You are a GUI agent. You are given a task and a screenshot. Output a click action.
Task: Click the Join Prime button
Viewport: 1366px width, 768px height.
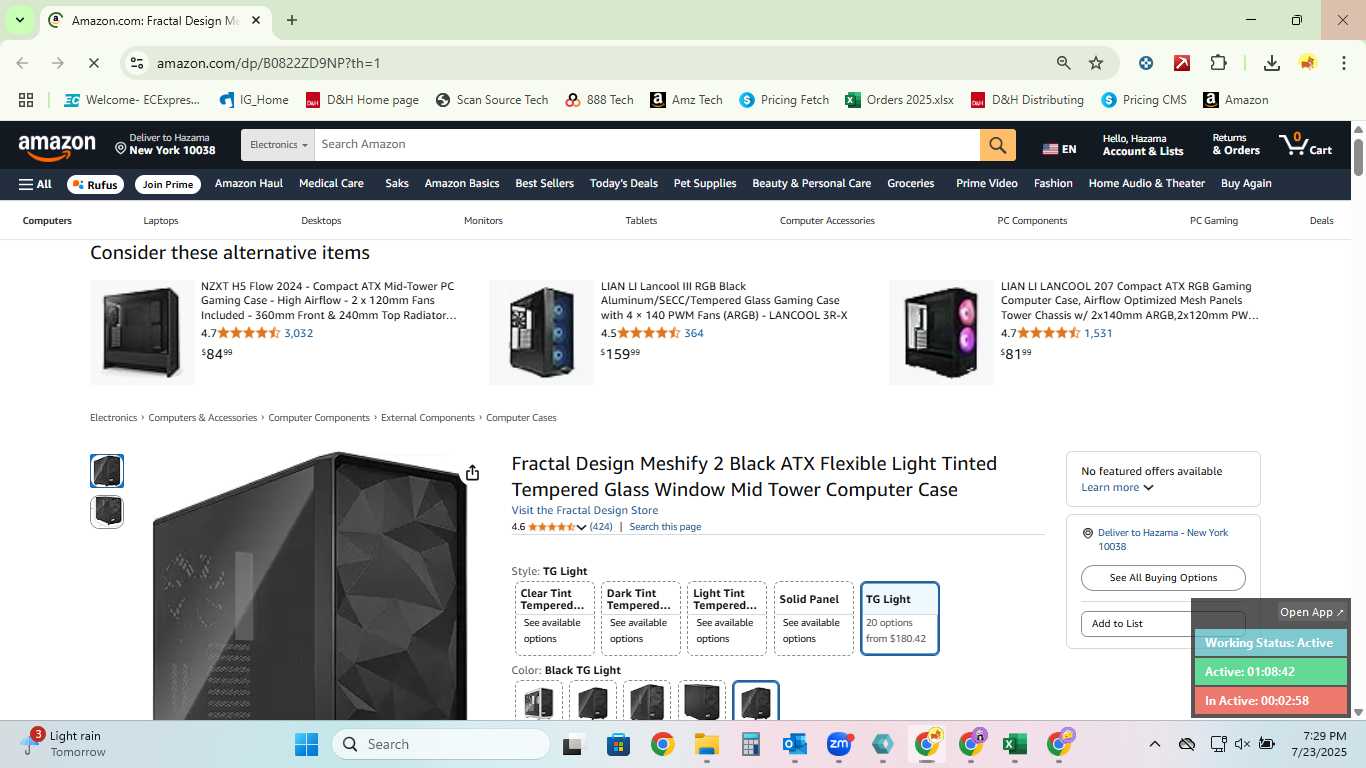coord(167,184)
